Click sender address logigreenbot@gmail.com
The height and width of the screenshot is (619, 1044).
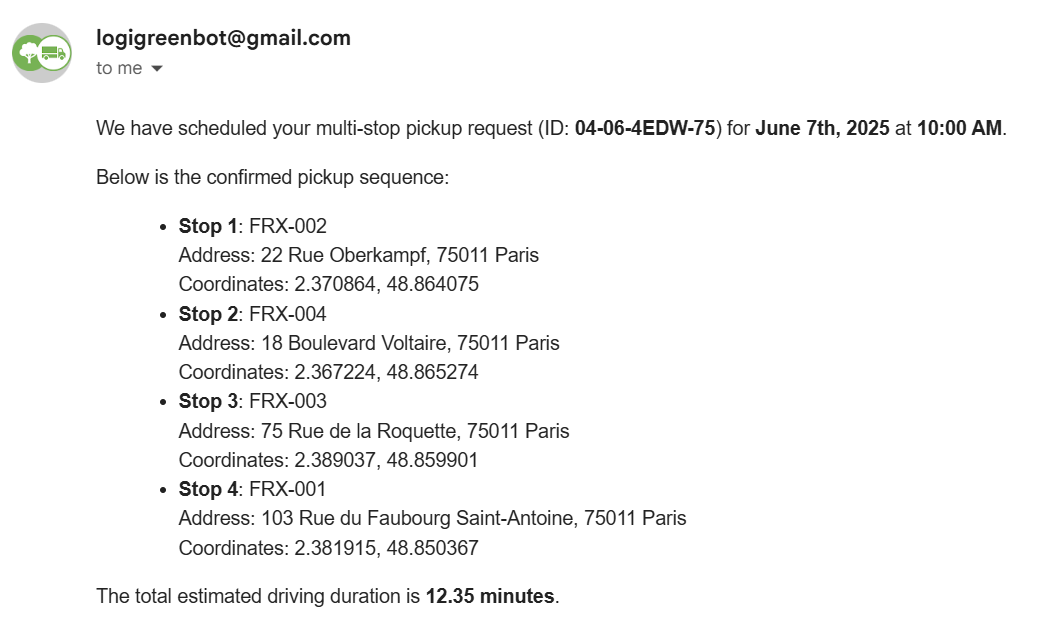coord(223,38)
